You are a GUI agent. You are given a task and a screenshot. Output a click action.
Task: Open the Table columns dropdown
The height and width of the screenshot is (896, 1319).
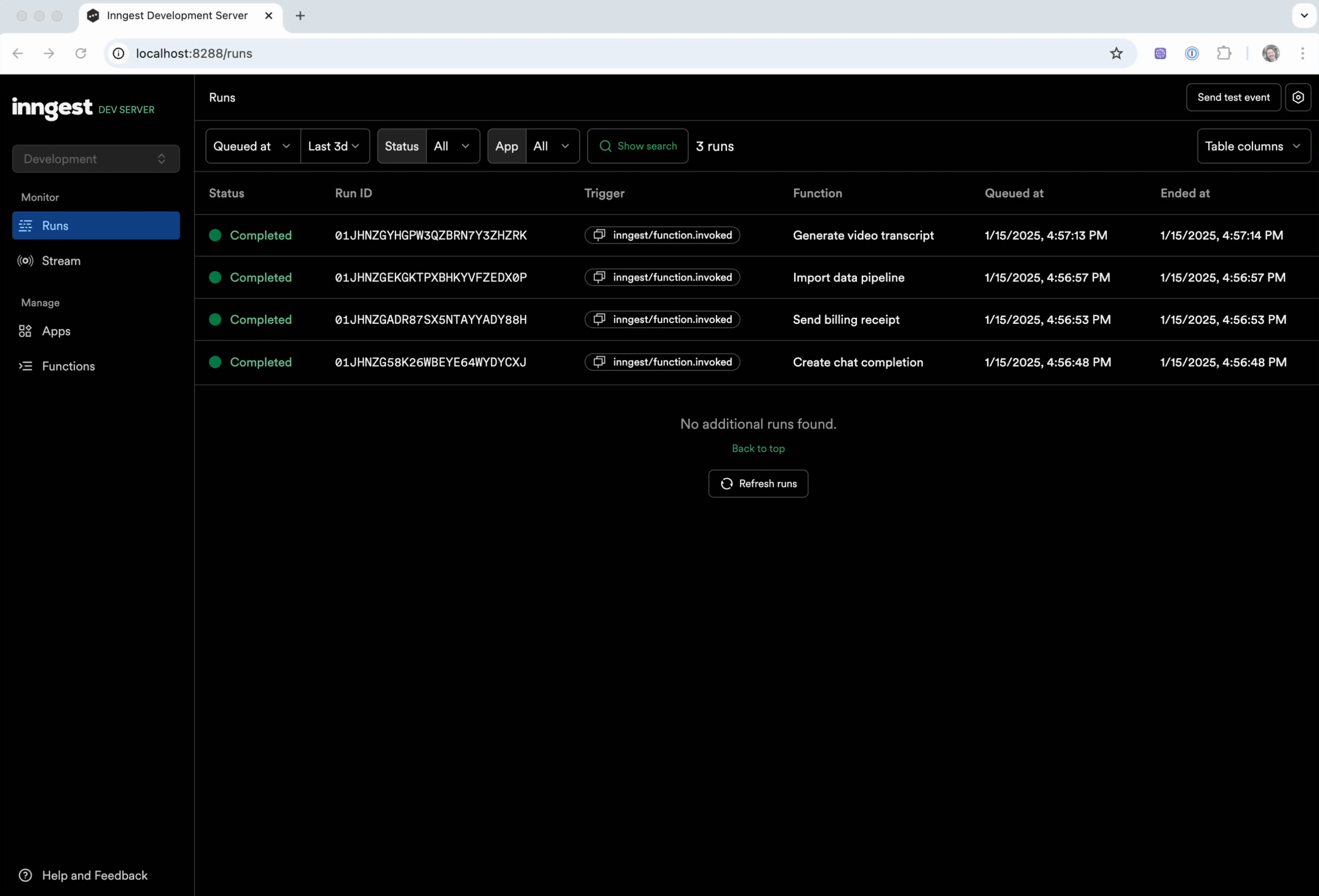[1253, 146]
